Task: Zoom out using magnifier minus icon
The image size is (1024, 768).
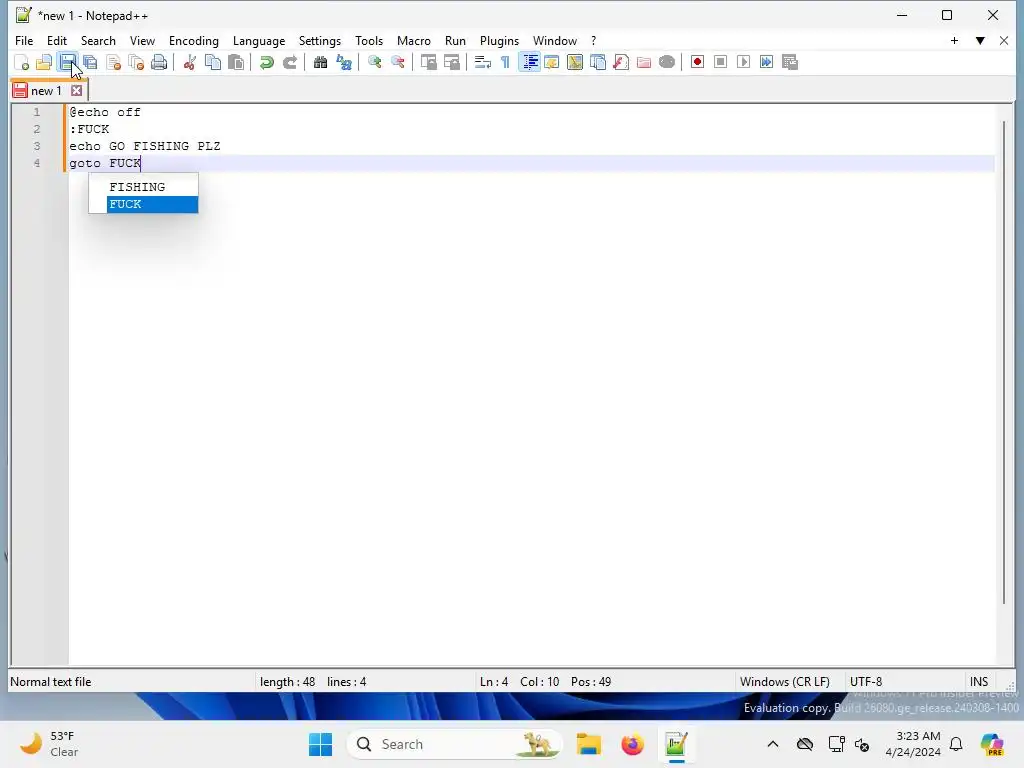Action: tap(397, 63)
